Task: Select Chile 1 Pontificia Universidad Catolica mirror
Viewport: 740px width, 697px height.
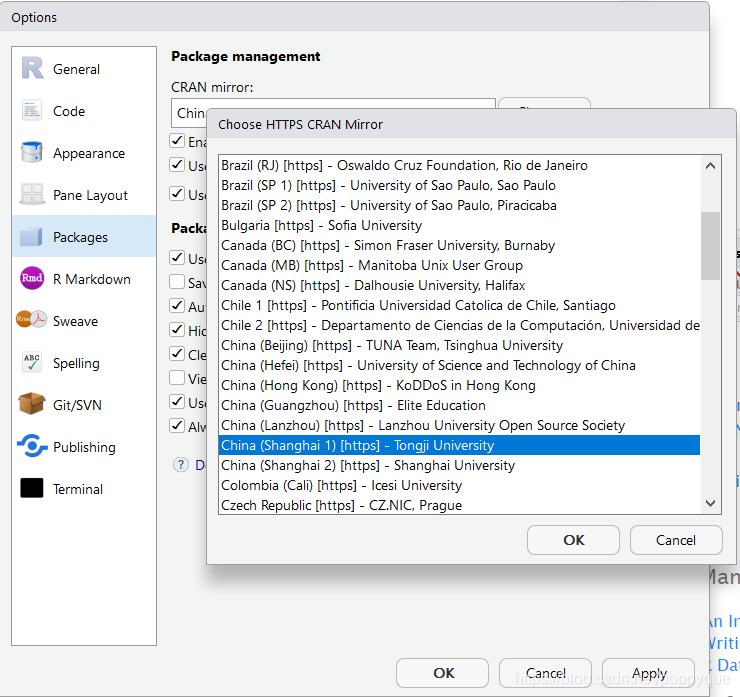Action: [459, 305]
